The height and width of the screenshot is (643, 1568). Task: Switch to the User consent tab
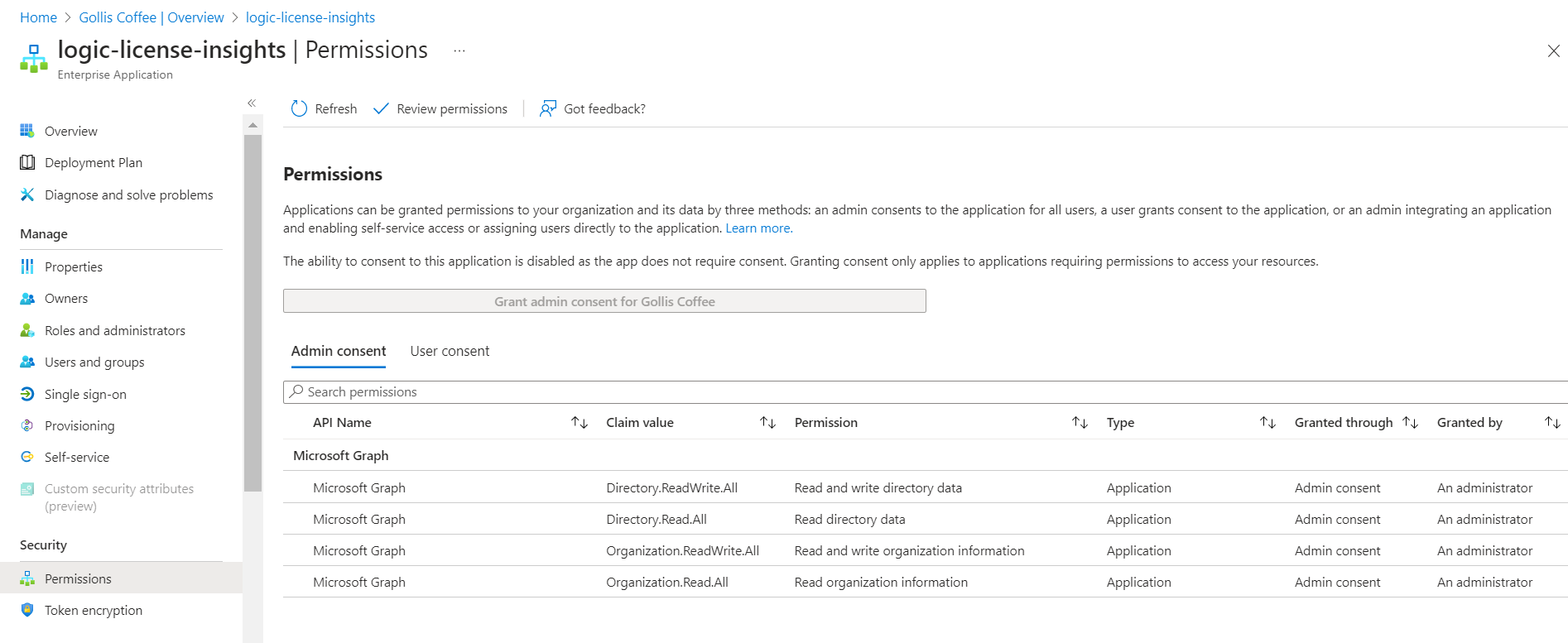coord(450,351)
